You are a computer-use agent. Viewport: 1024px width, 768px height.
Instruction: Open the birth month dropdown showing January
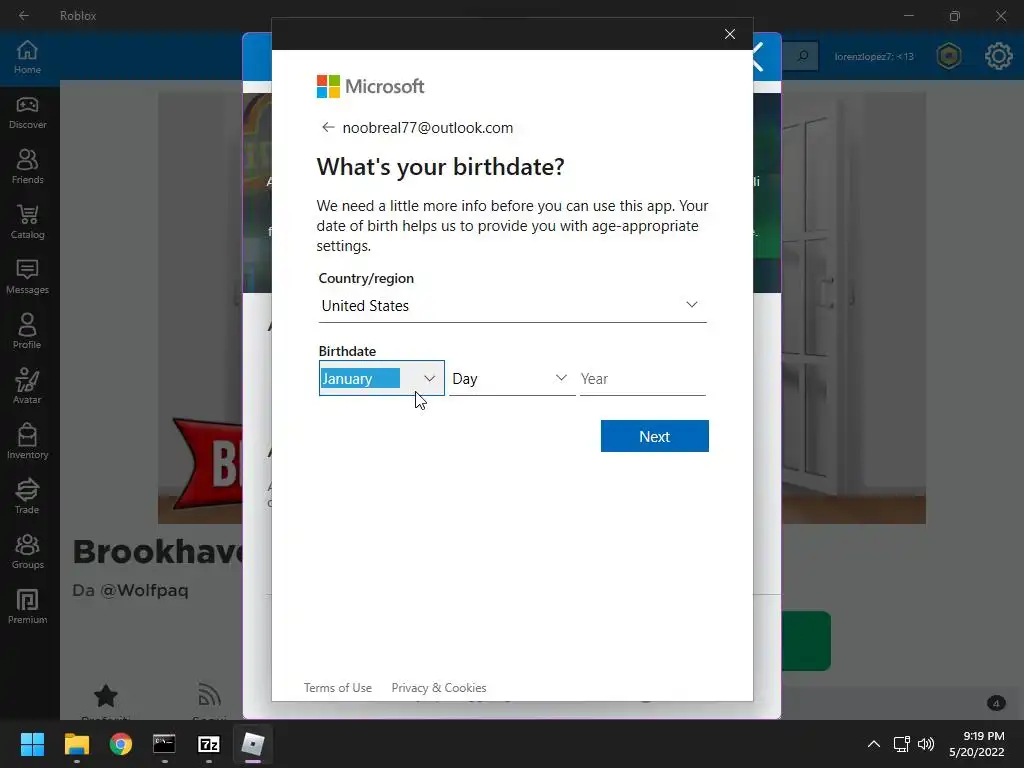tap(381, 378)
